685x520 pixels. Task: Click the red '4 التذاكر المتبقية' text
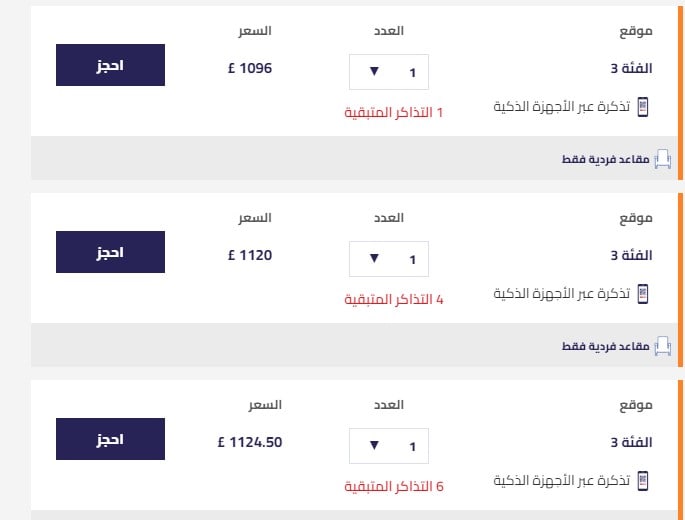394,300
